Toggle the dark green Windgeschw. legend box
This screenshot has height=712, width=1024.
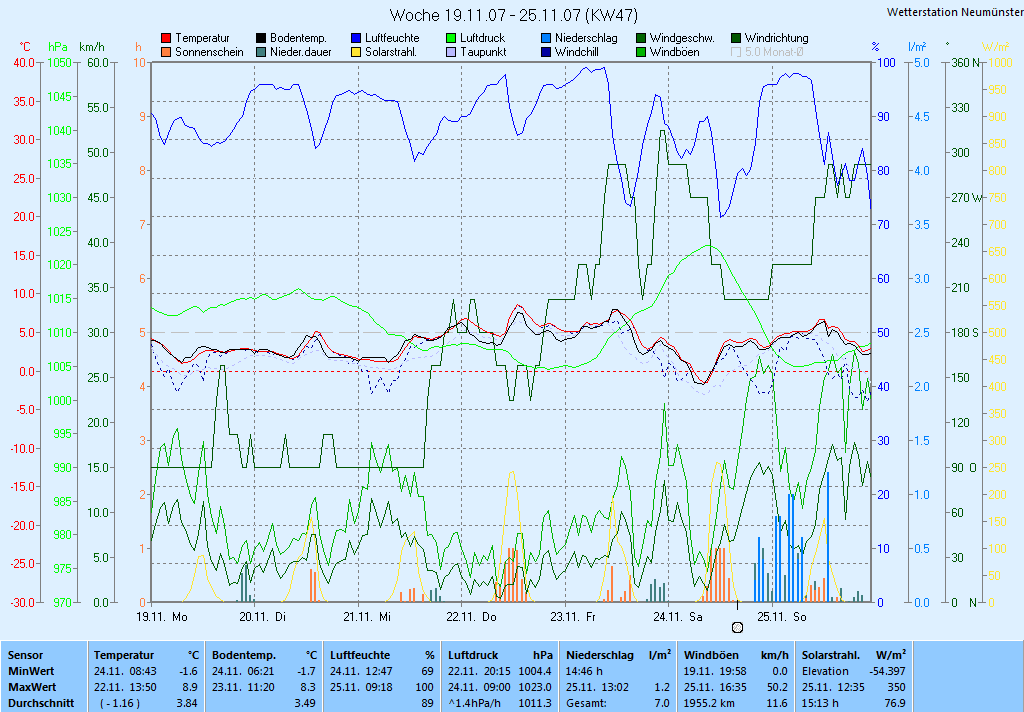tap(641, 38)
